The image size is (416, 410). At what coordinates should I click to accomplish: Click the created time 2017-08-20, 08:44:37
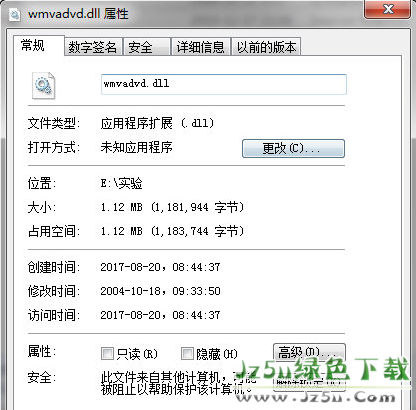coord(160,267)
